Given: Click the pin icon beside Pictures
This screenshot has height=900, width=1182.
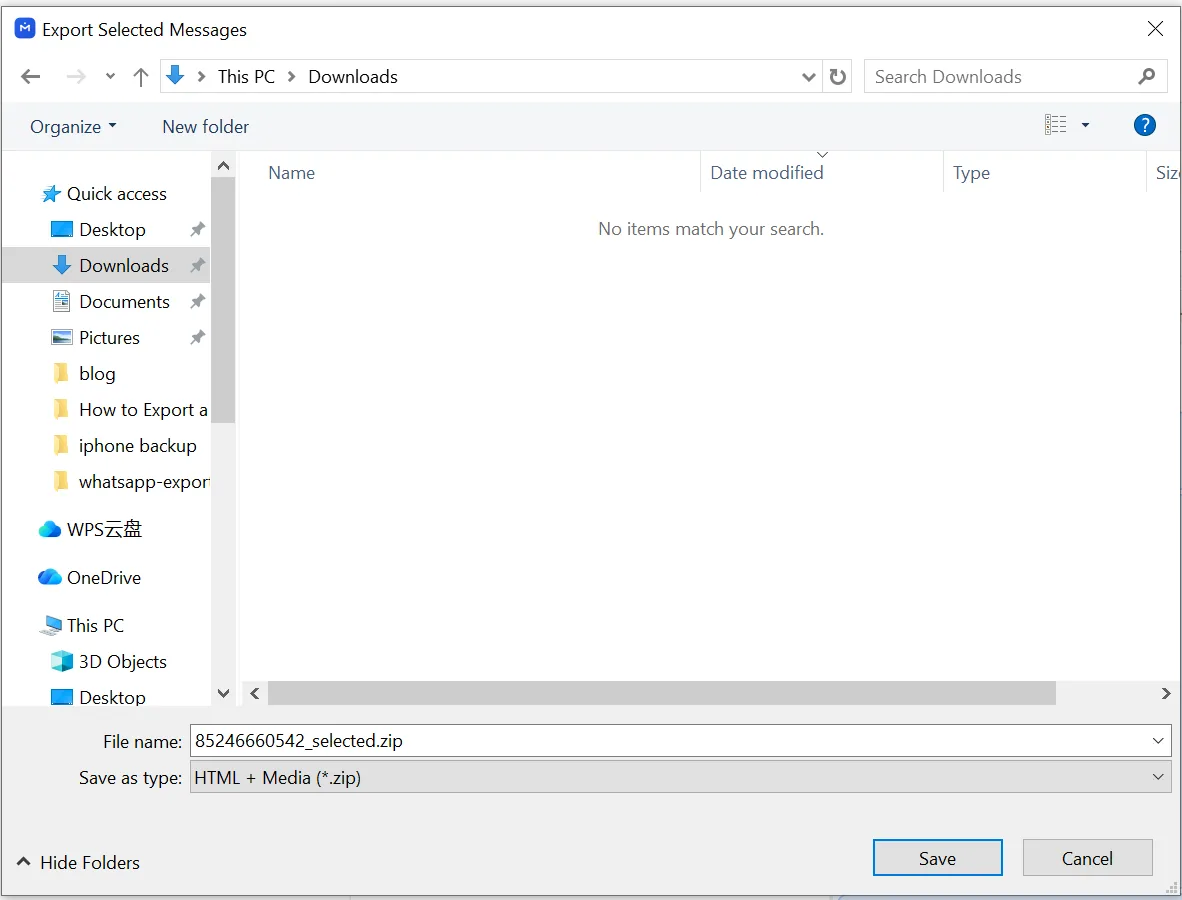Looking at the screenshot, I should (198, 338).
